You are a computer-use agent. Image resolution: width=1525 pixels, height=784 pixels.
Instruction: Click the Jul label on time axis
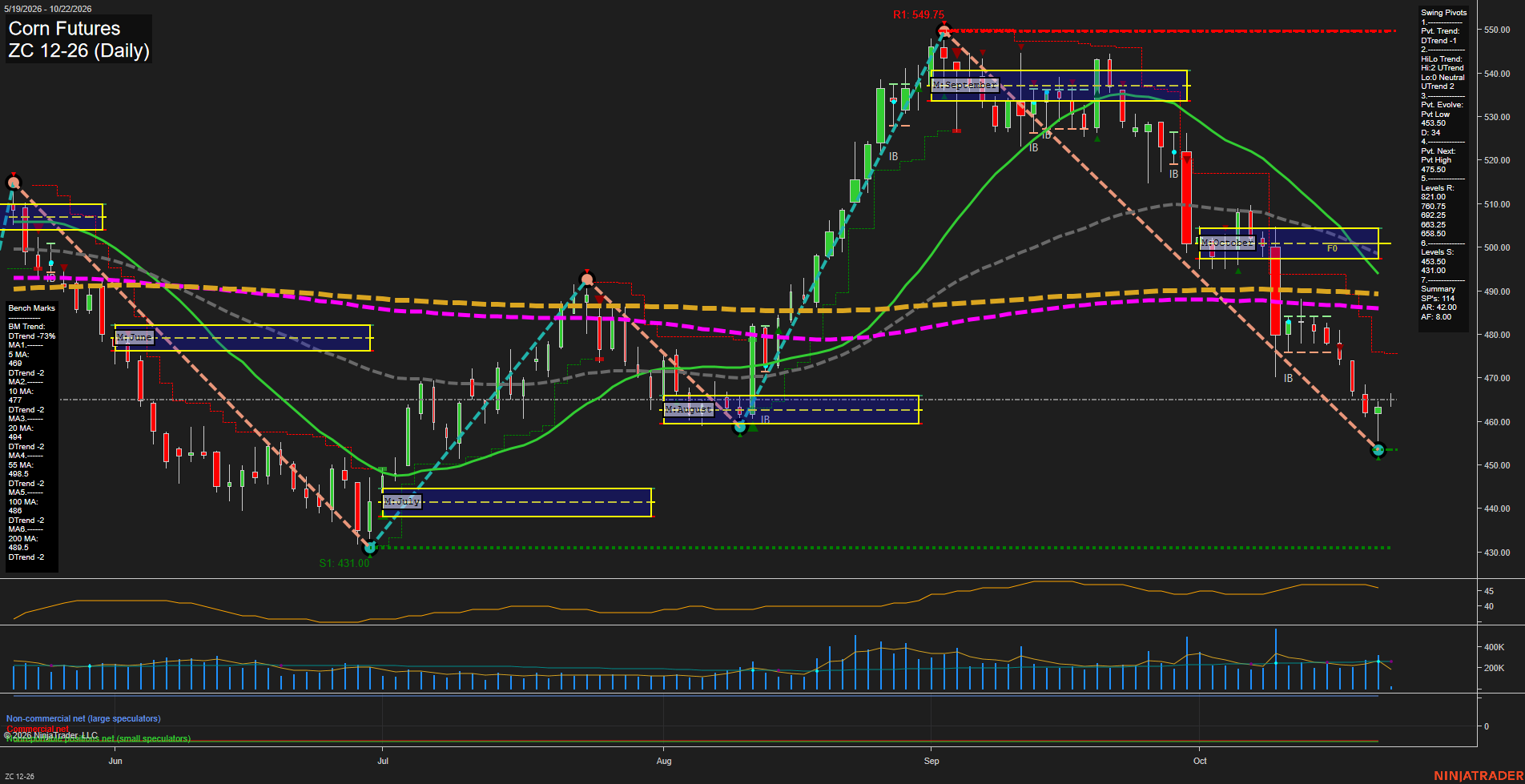click(x=383, y=761)
